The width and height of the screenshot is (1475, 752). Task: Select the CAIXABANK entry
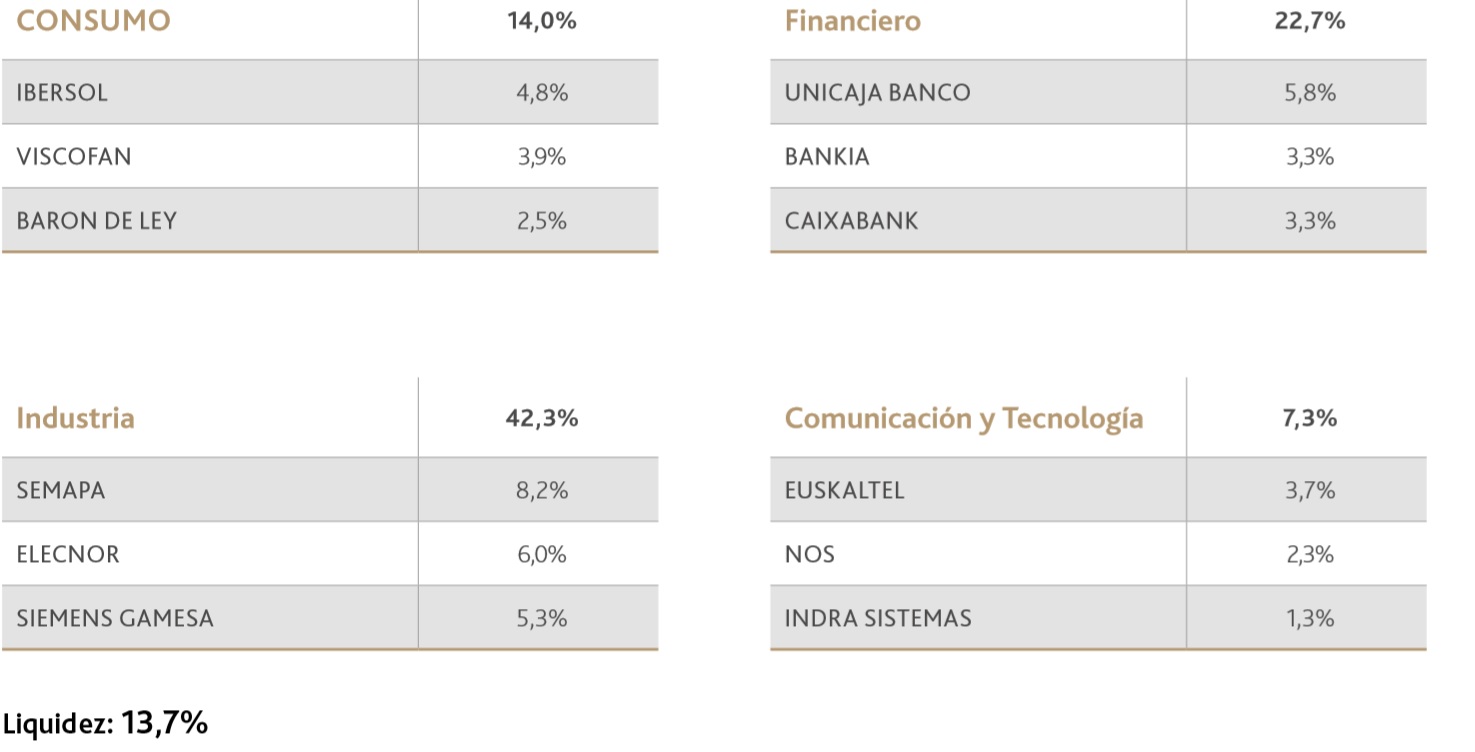point(851,221)
